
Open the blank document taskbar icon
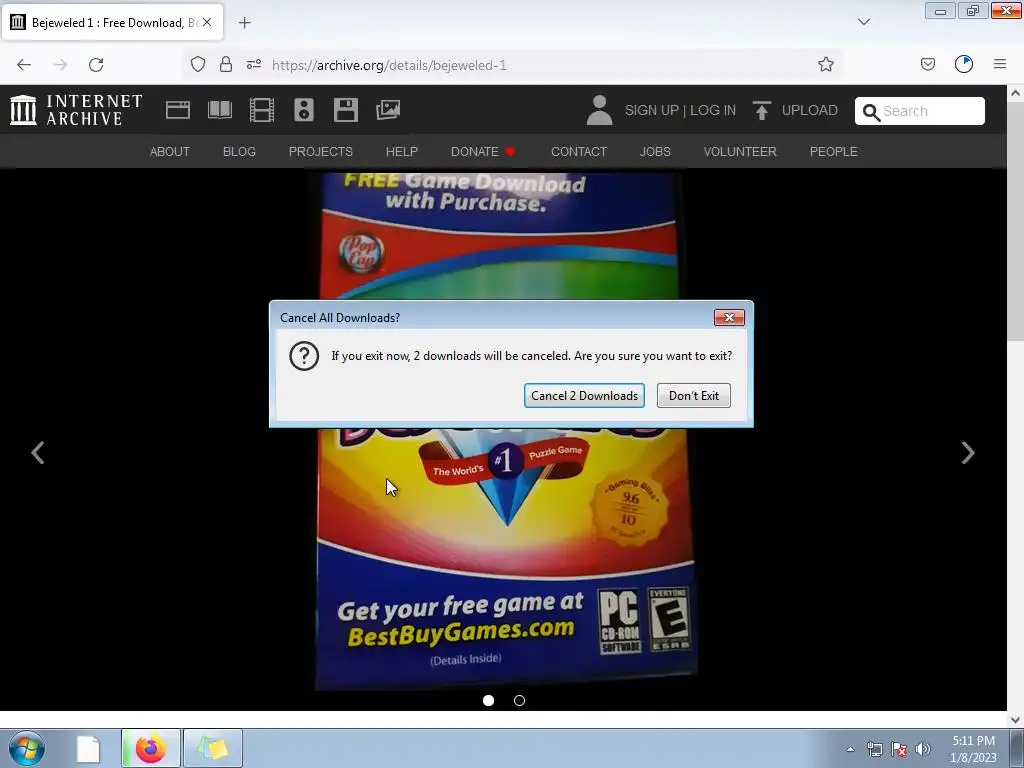coord(88,748)
